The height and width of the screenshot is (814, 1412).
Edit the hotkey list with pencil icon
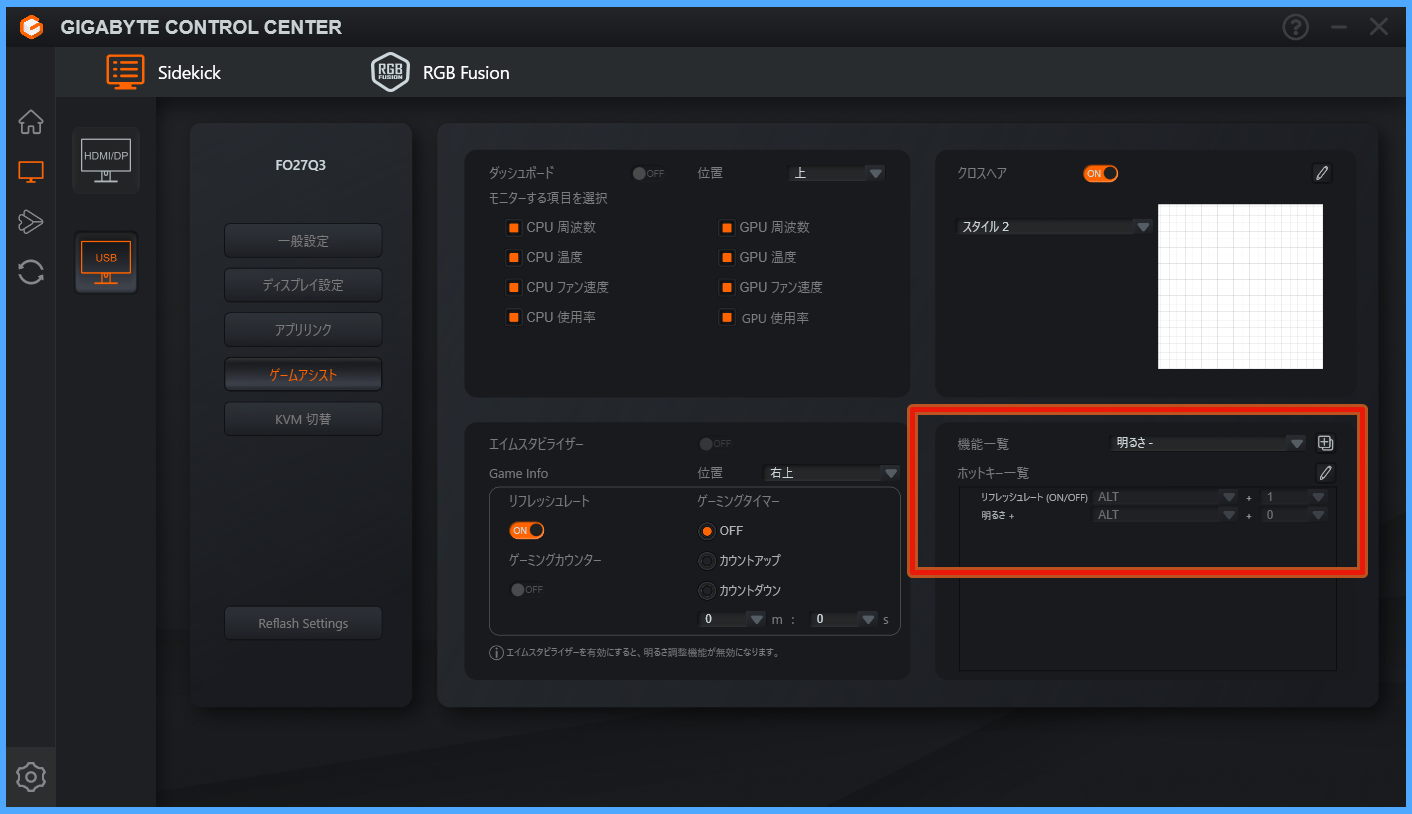point(1326,473)
